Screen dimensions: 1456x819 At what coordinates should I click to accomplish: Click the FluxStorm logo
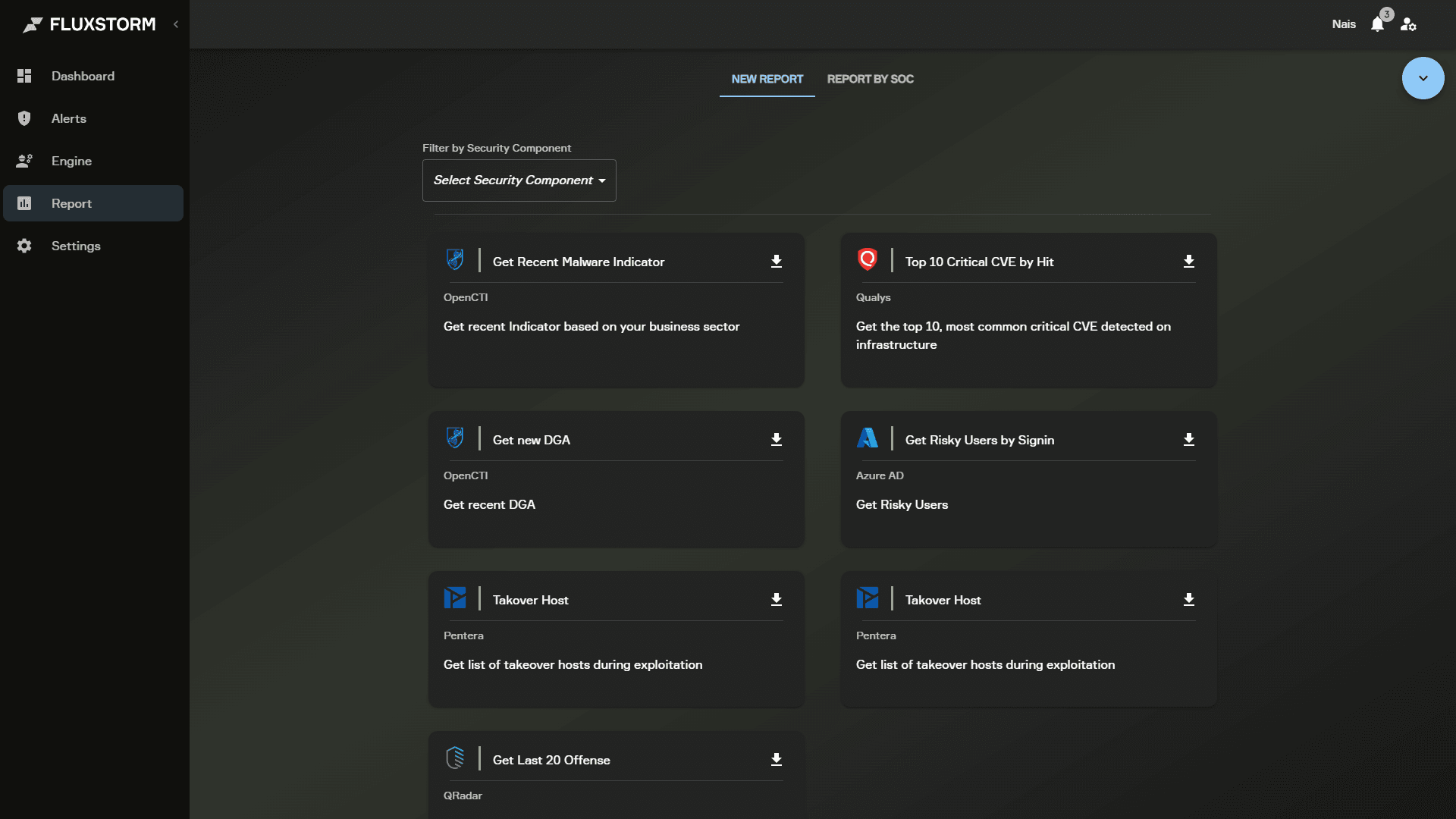coord(89,24)
